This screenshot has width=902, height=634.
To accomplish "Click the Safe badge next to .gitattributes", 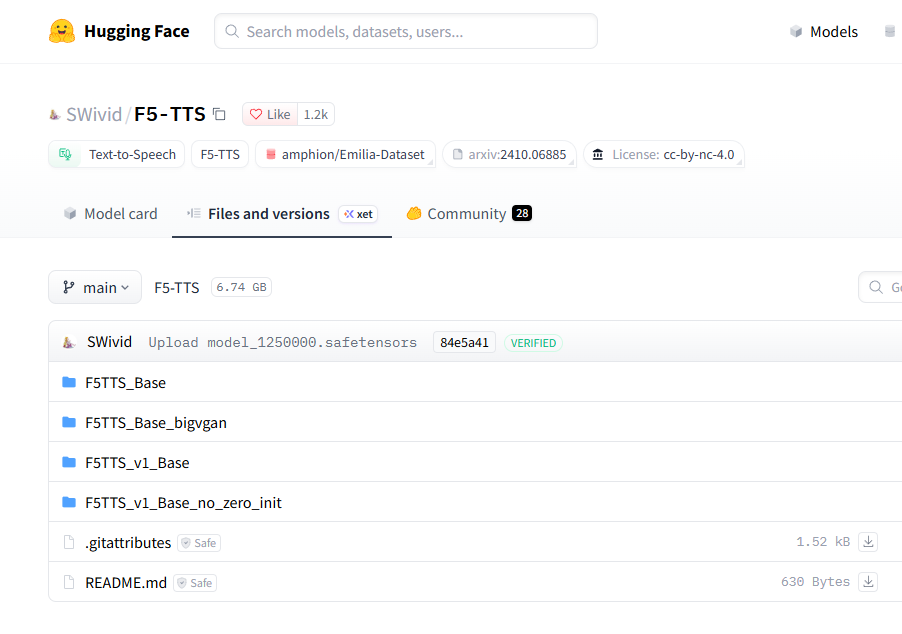I will (199, 543).
